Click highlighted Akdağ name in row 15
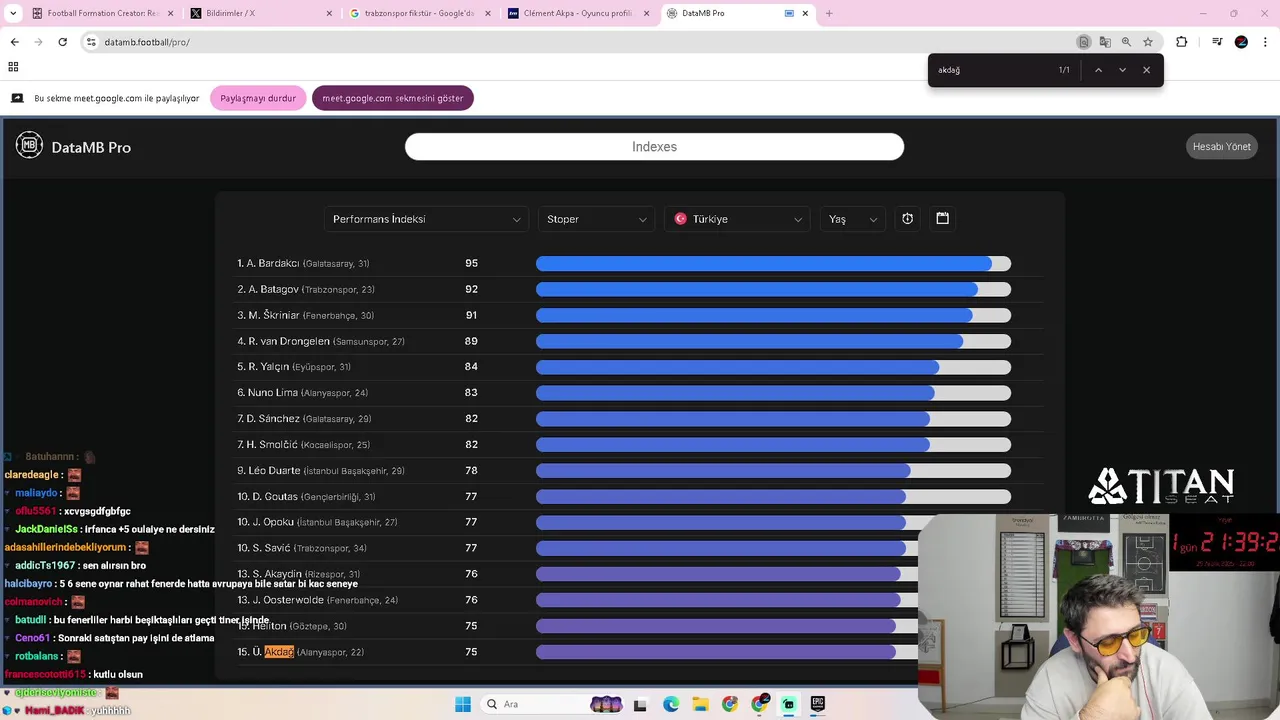 pos(279,652)
